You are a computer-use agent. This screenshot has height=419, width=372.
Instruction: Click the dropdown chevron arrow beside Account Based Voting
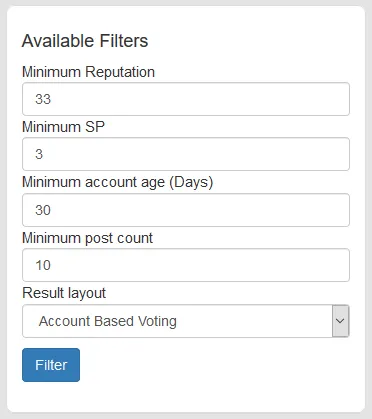pyautogui.click(x=340, y=321)
